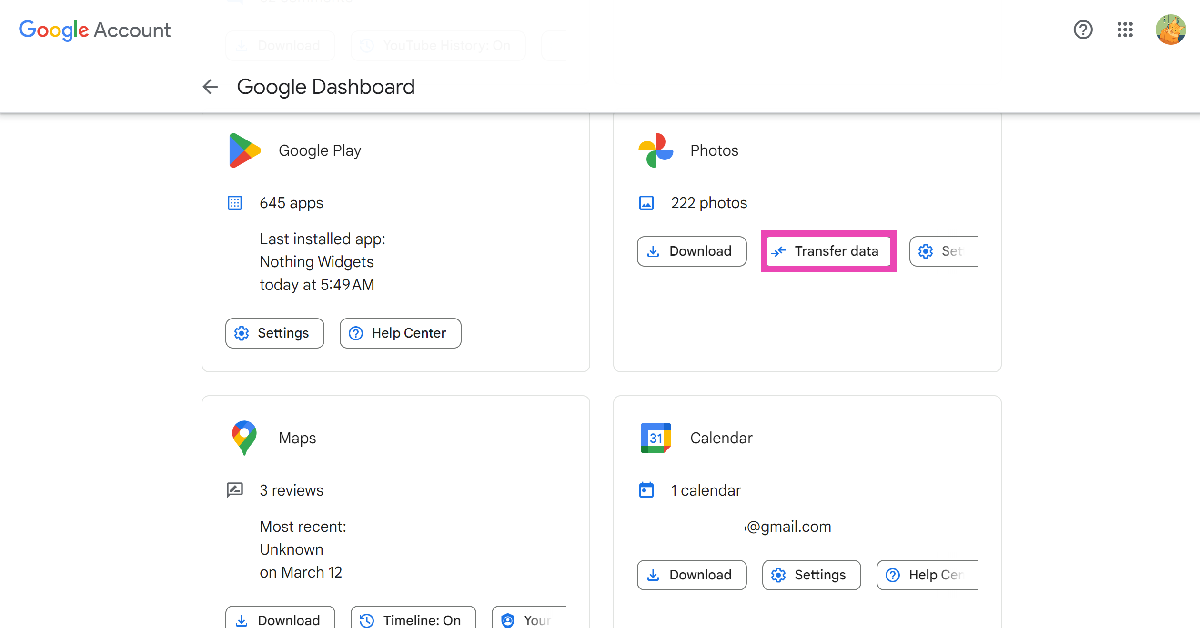Image resolution: width=1200 pixels, height=628 pixels.
Task: Click the Maps card title
Action: click(x=297, y=438)
